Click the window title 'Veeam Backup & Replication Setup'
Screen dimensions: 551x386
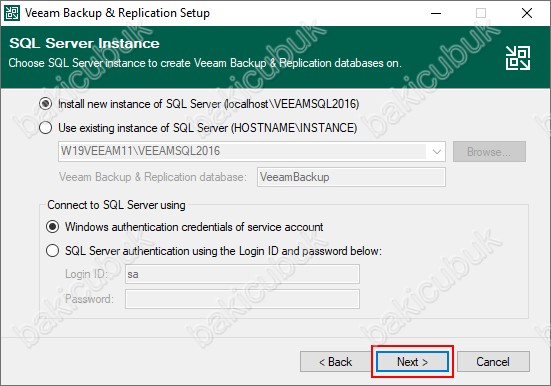pos(117,13)
